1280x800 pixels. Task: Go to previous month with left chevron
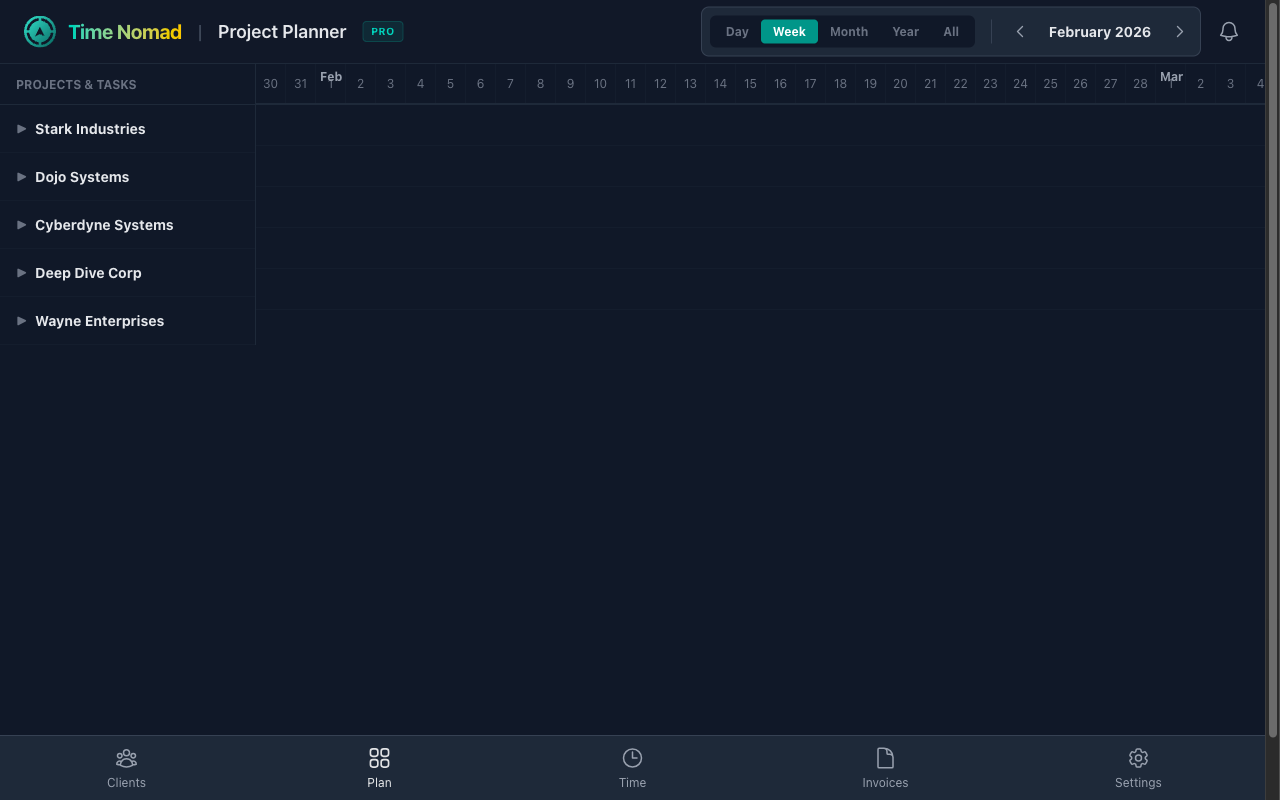(1020, 32)
